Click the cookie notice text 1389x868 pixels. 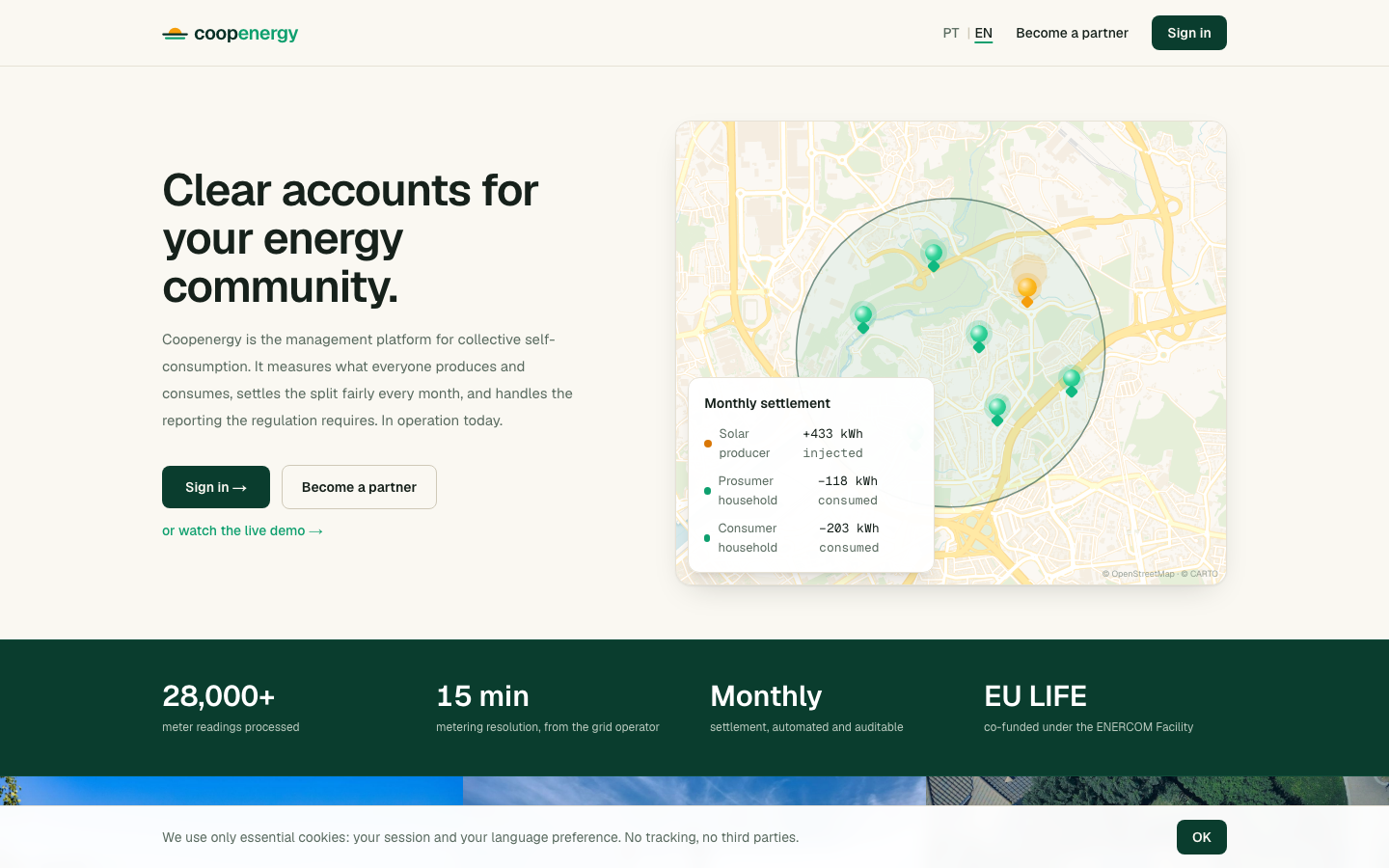480,837
